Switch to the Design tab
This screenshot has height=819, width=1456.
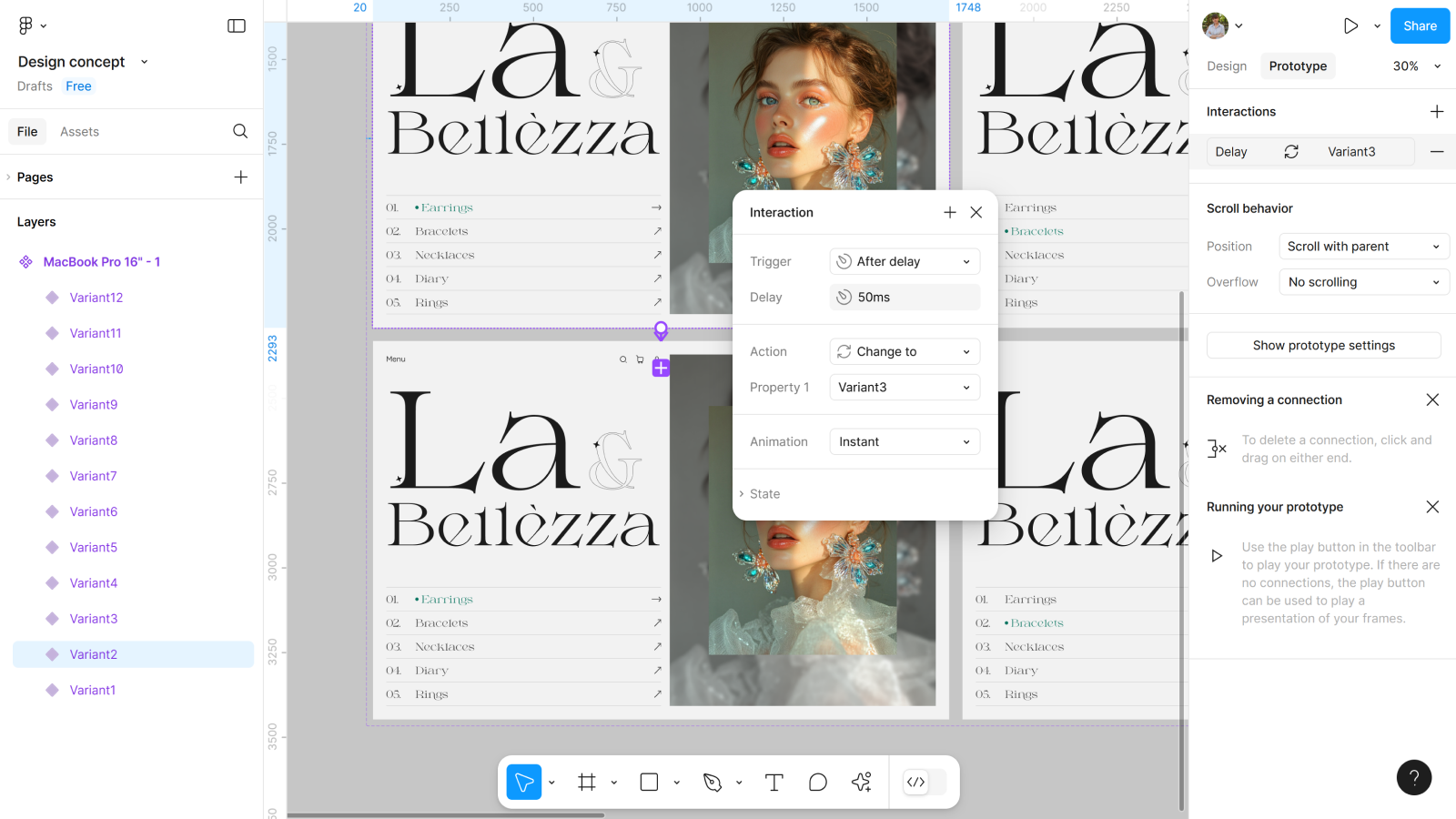(x=1227, y=66)
